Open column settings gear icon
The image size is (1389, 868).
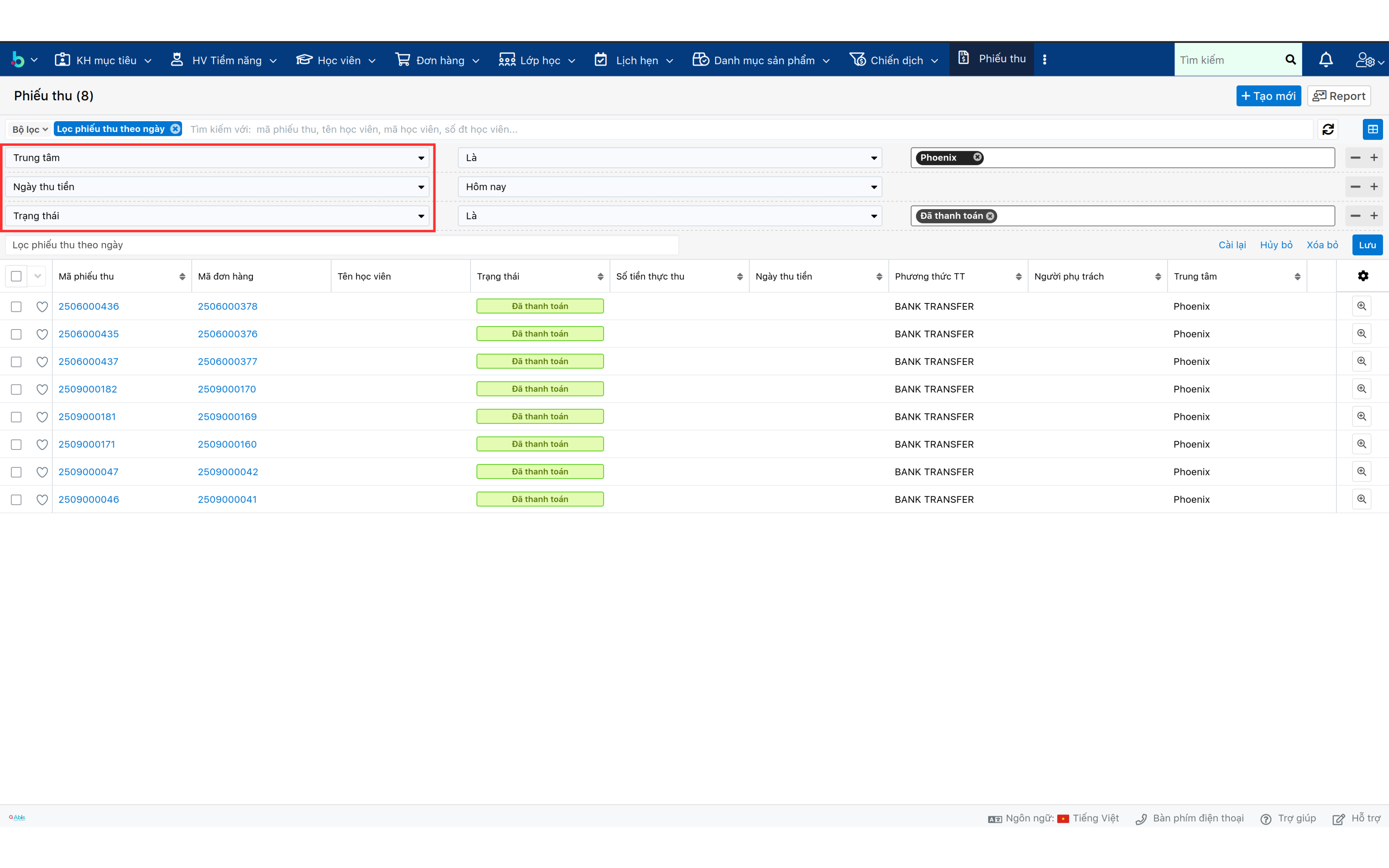[x=1363, y=276]
